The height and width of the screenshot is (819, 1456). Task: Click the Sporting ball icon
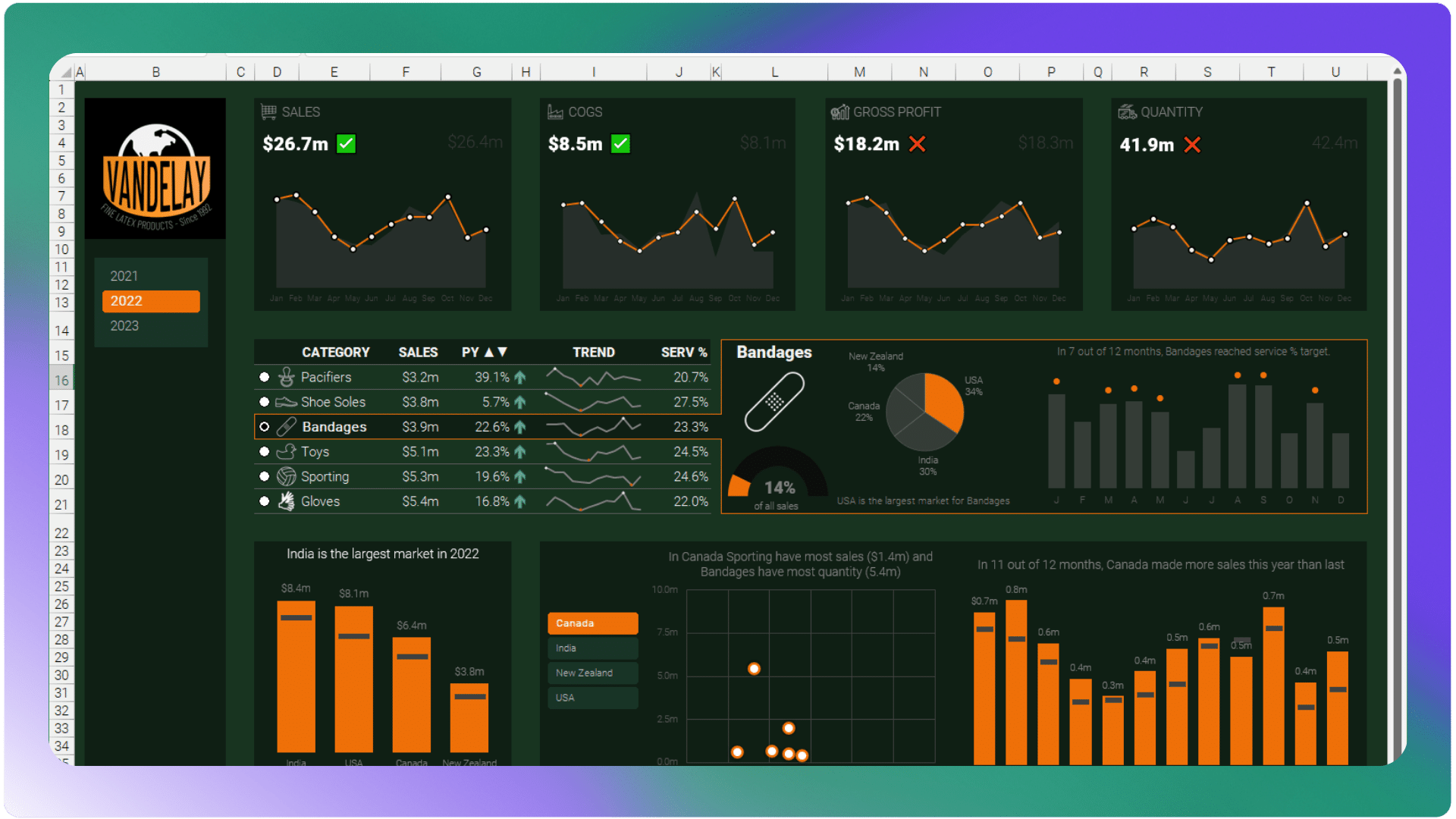click(286, 476)
